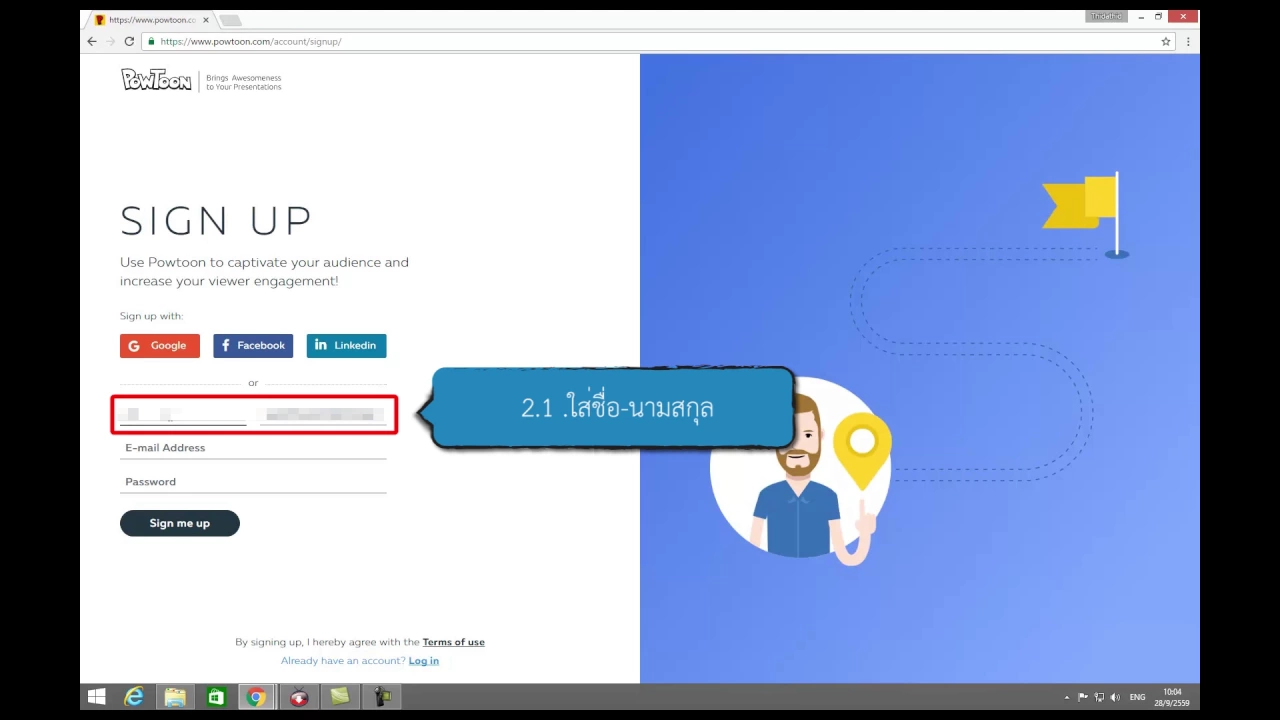Viewport: 1280px width, 720px height.
Task: Click the green secure padlock icon
Action: coord(151,42)
